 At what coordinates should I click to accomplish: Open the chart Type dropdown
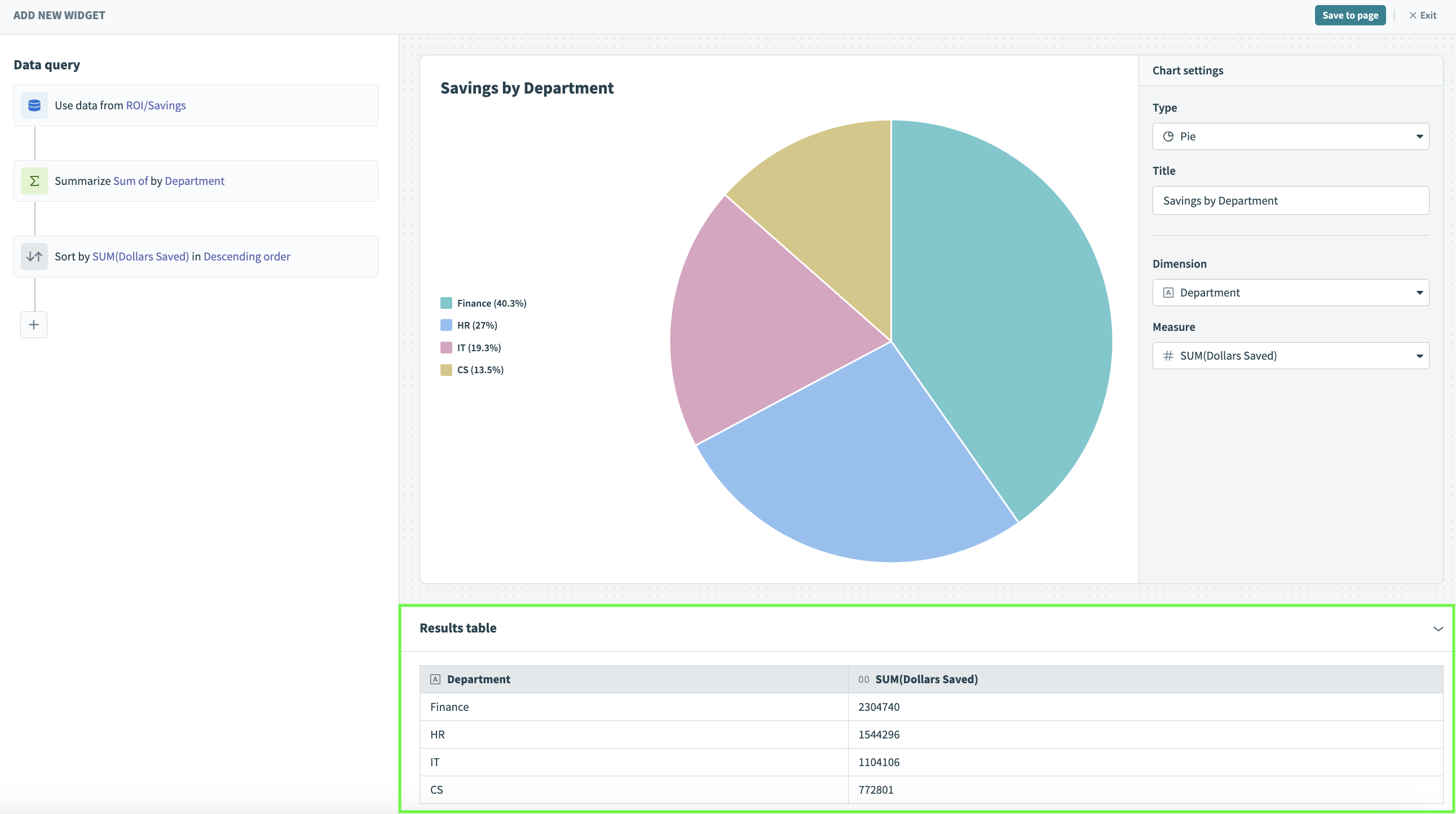pyautogui.click(x=1290, y=137)
